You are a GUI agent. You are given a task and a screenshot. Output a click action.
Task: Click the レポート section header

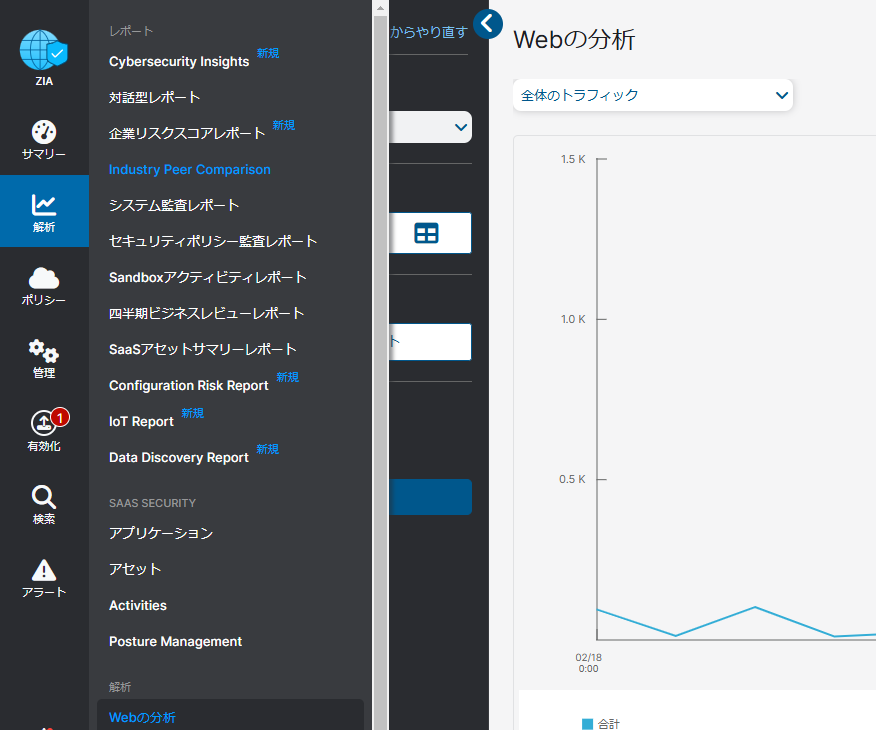click(x=131, y=31)
